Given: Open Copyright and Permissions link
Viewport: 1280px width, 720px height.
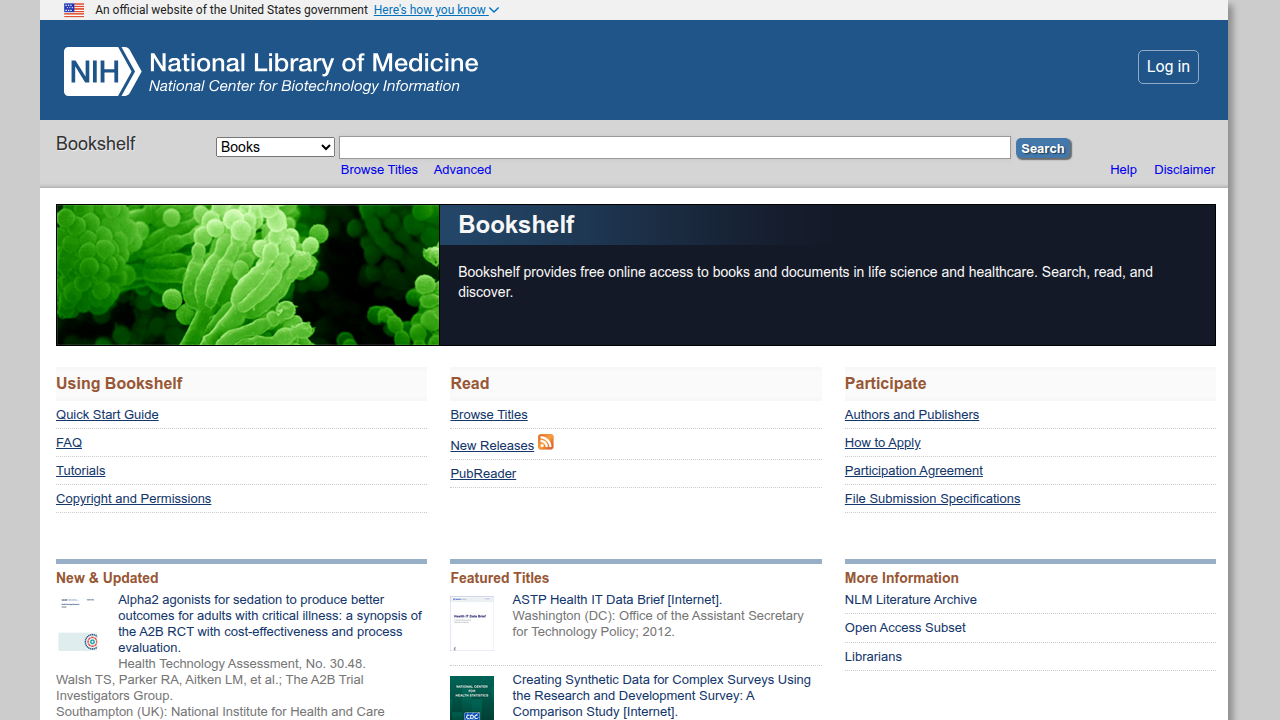Looking at the screenshot, I should [133, 499].
